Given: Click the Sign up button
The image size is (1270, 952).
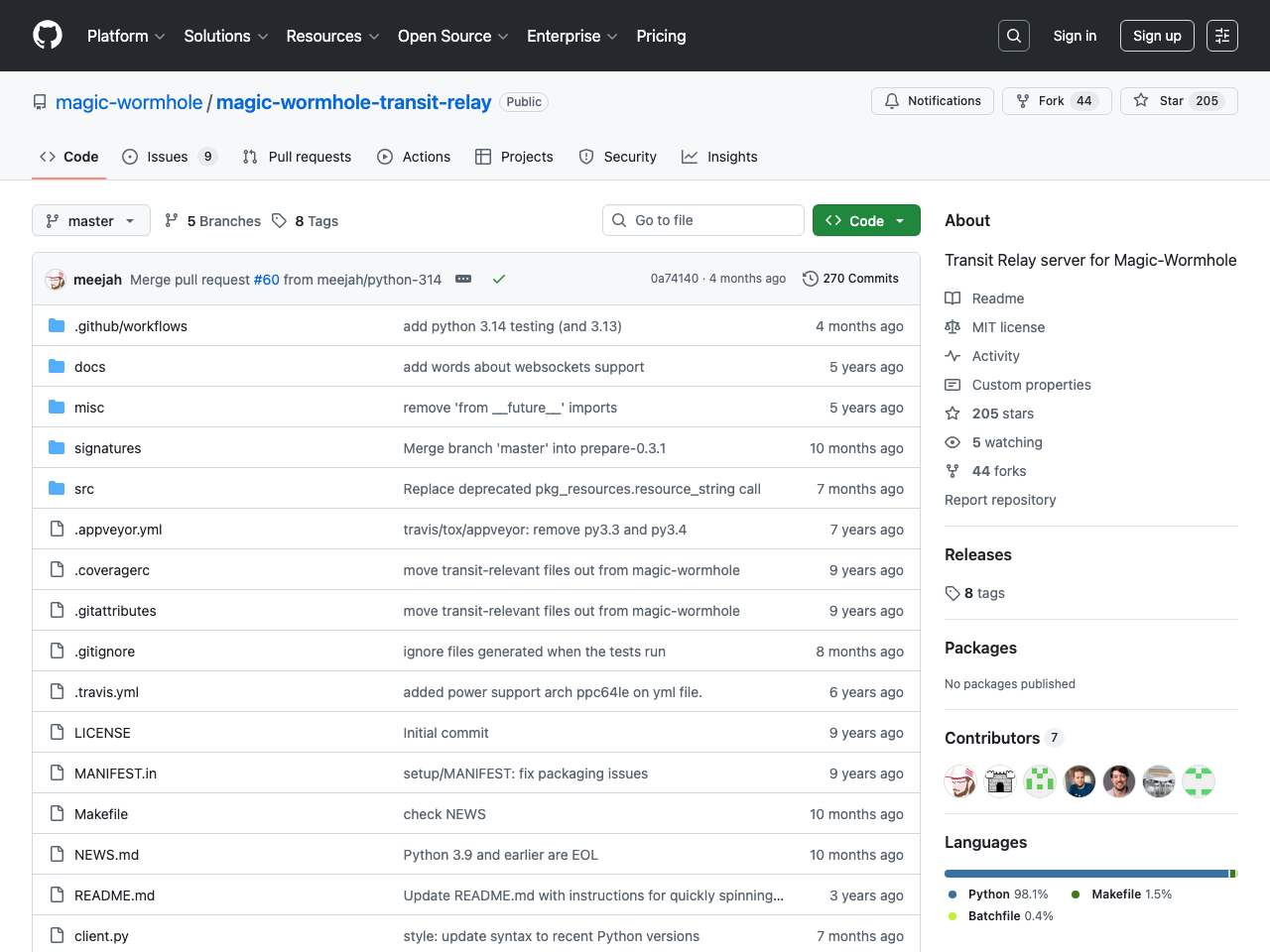Looking at the screenshot, I should 1157,36.
